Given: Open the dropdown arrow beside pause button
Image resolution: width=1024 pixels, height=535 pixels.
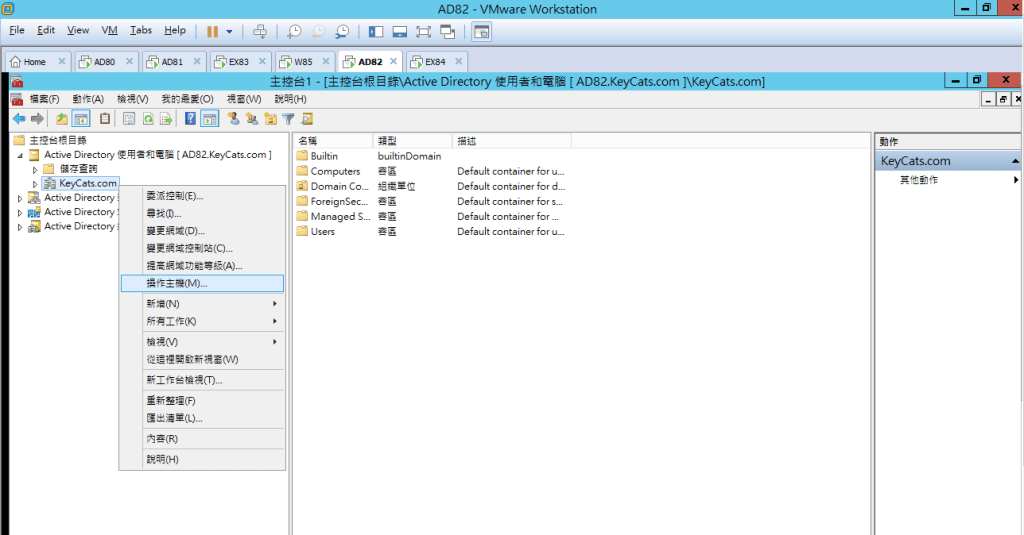Looking at the screenshot, I should (229, 31).
